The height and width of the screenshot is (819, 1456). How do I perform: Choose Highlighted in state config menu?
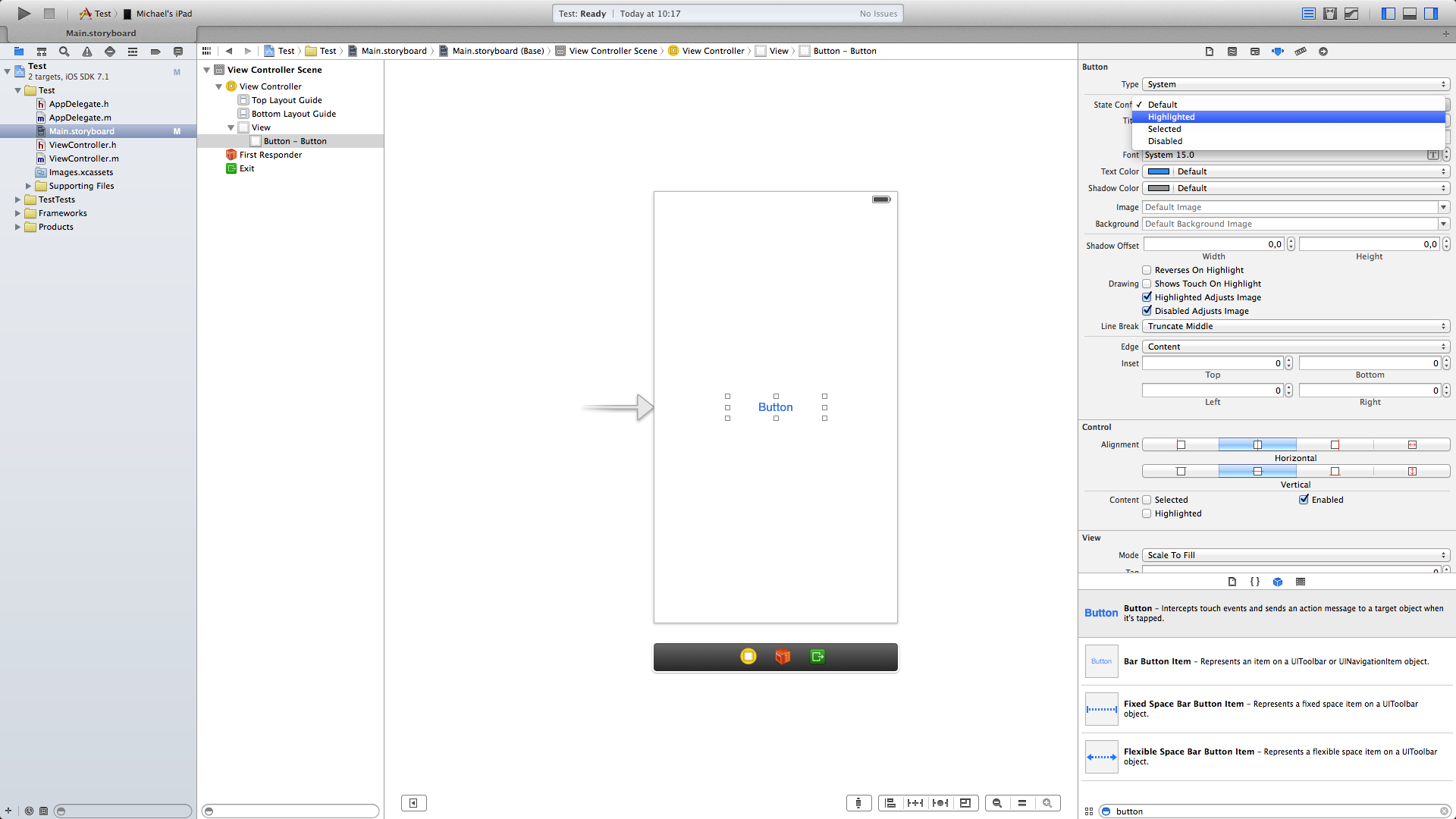pos(1171,117)
